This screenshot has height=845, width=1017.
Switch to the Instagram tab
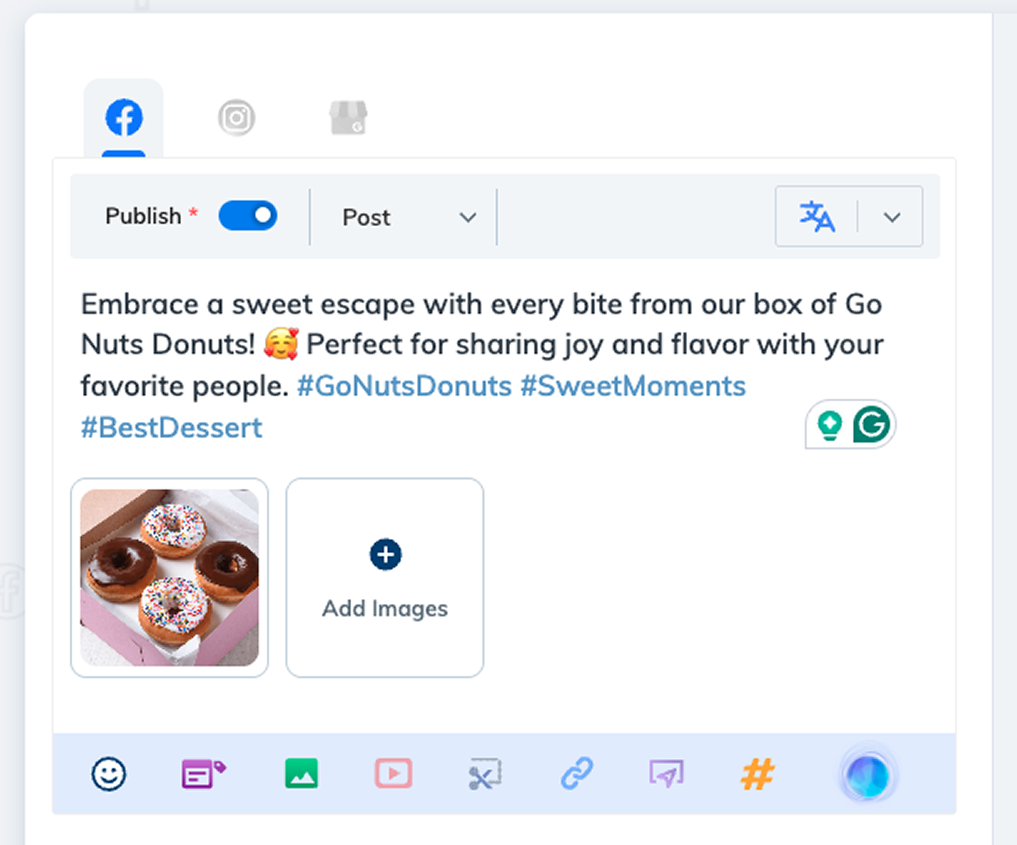[x=237, y=119]
